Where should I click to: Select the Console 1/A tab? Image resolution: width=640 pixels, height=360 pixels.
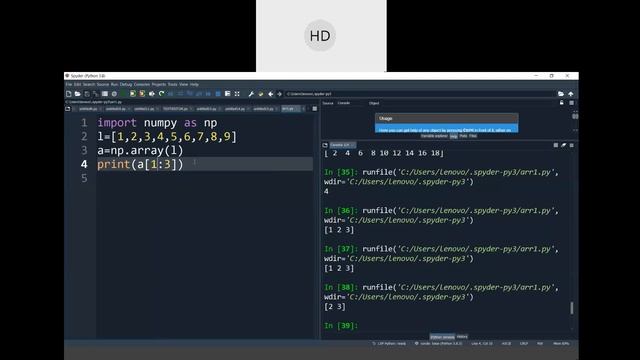(343, 145)
